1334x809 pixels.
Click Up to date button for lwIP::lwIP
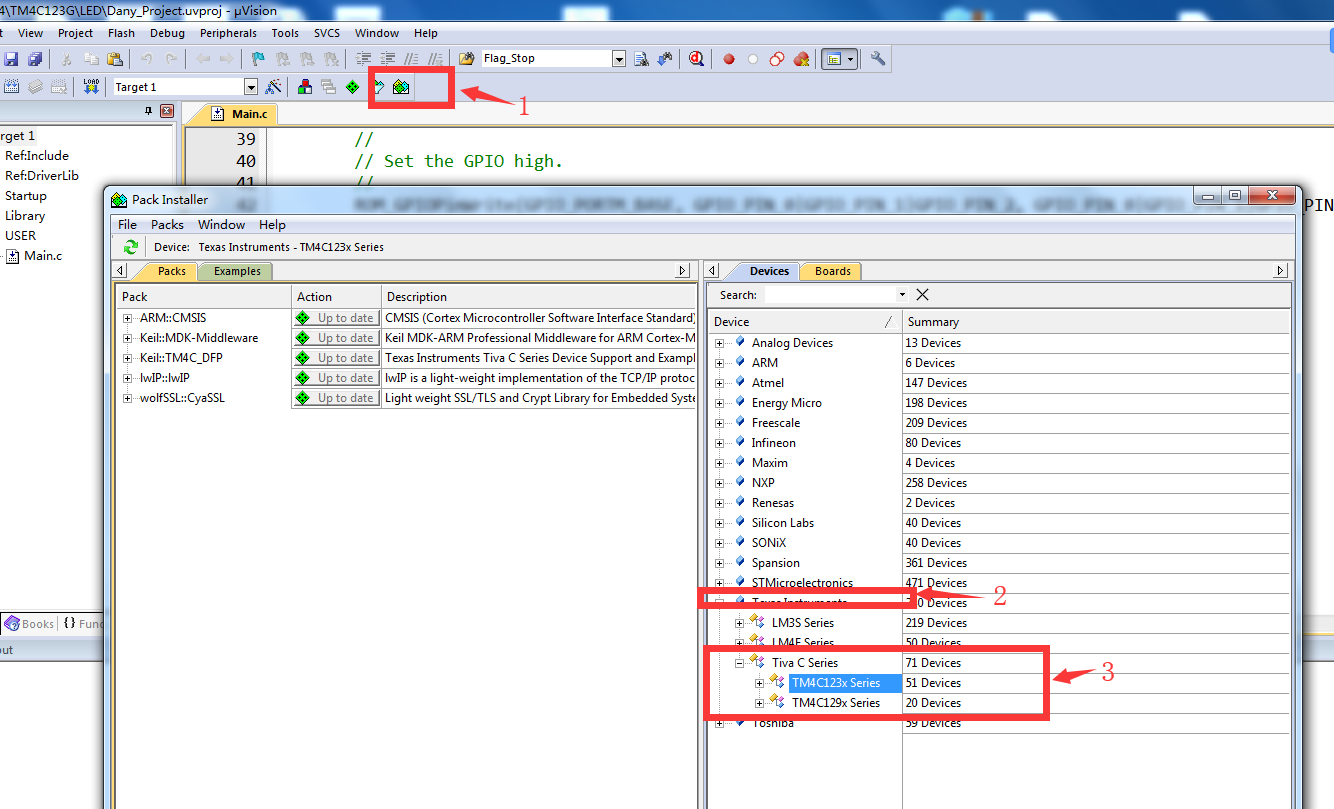tap(336, 378)
